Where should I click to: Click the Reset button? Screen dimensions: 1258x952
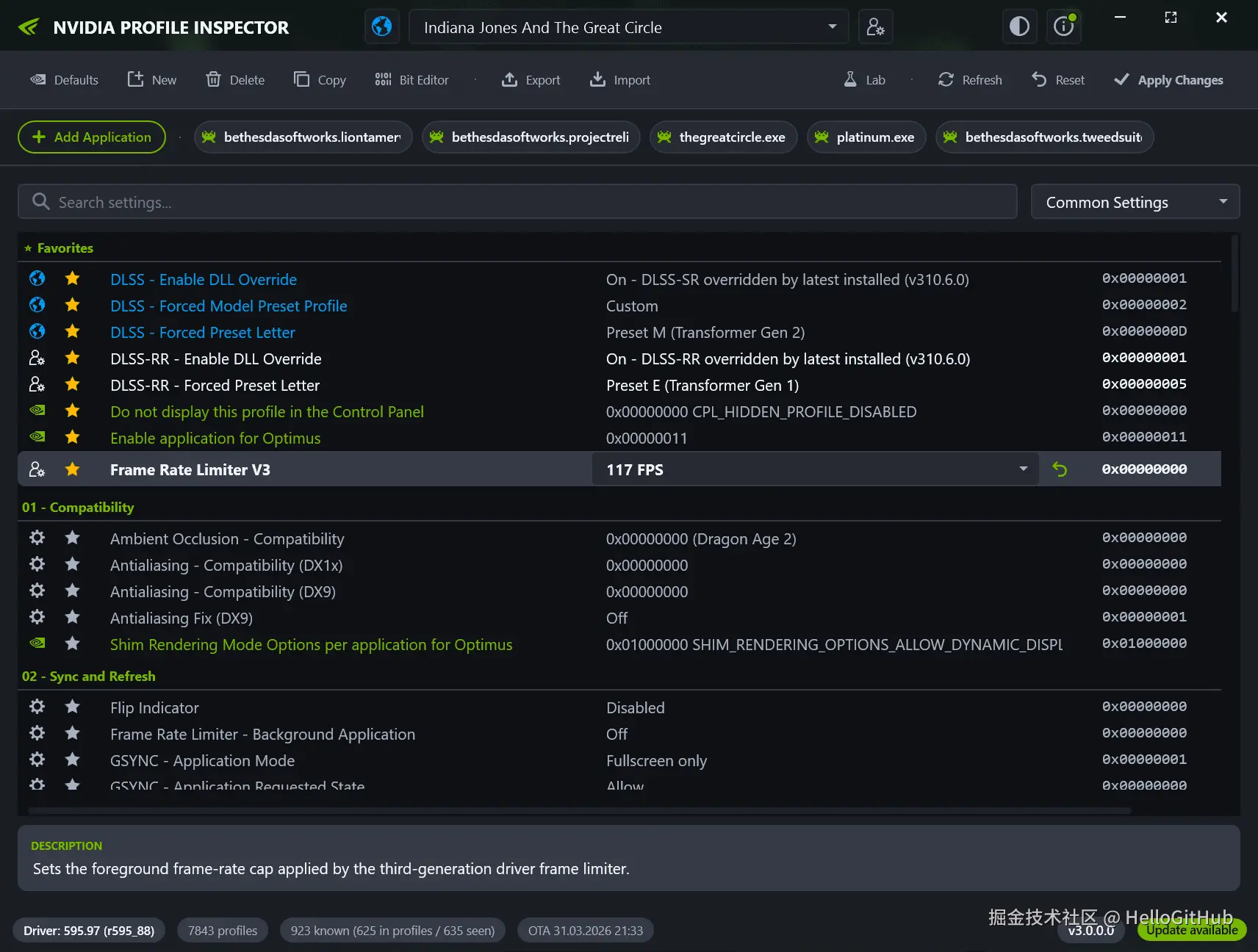click(x=1058, y=79)
